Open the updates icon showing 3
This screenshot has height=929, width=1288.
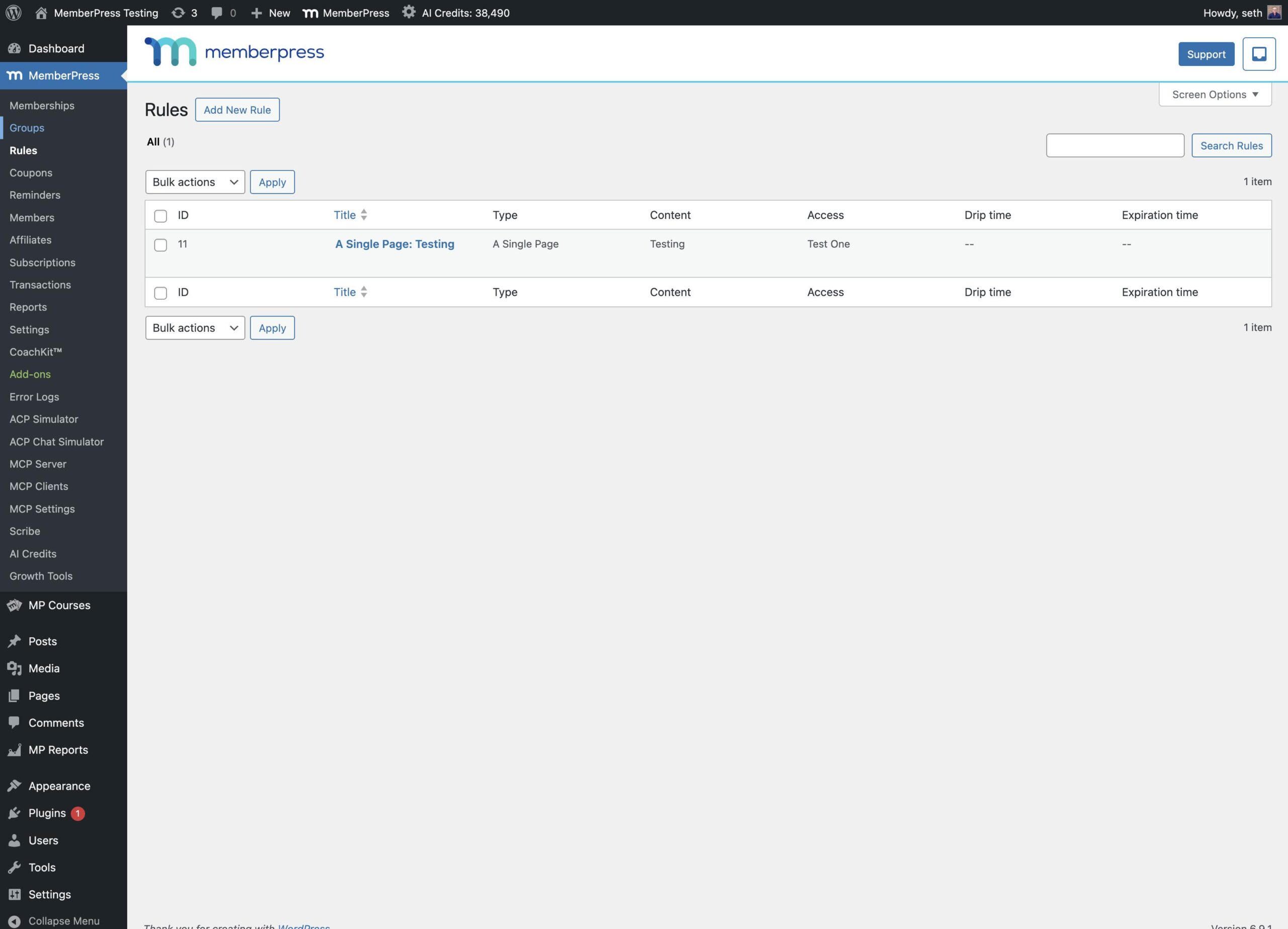(178, 13)
